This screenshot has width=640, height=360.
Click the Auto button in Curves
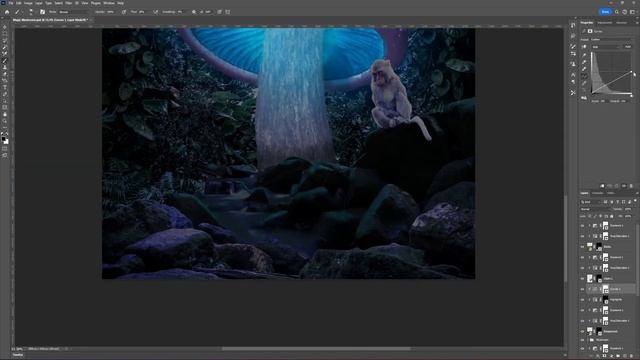628,47
